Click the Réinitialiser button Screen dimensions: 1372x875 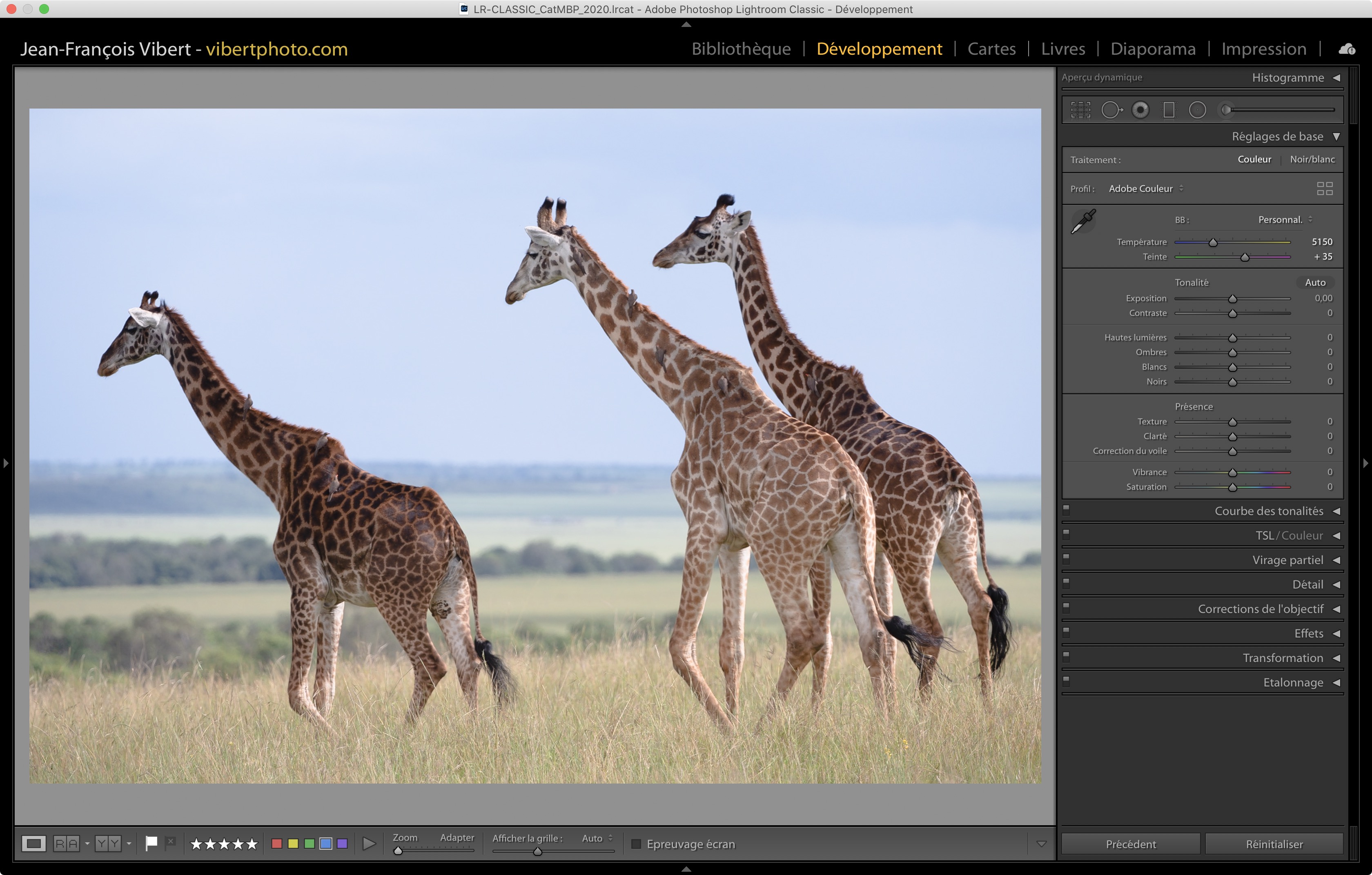[x=1274, y=844]
